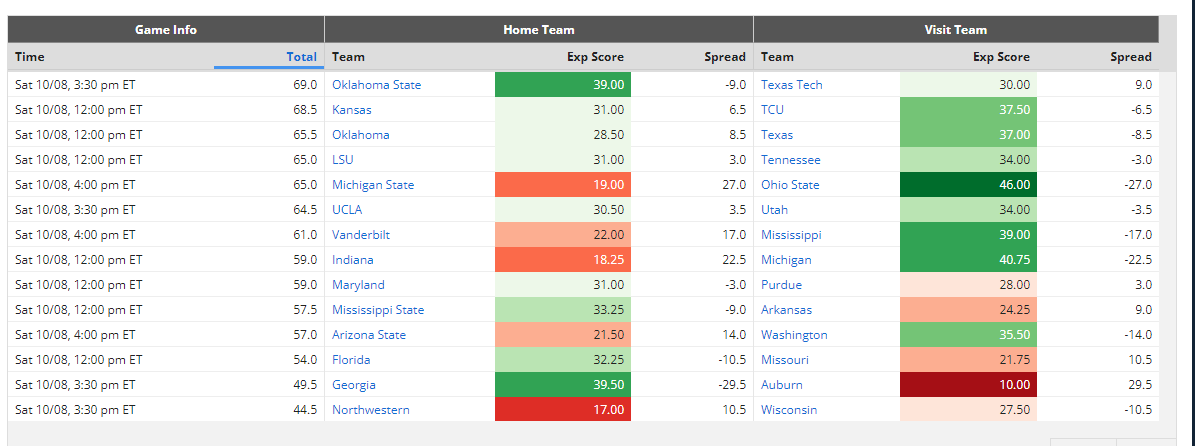Open the Washington team link

794,335
